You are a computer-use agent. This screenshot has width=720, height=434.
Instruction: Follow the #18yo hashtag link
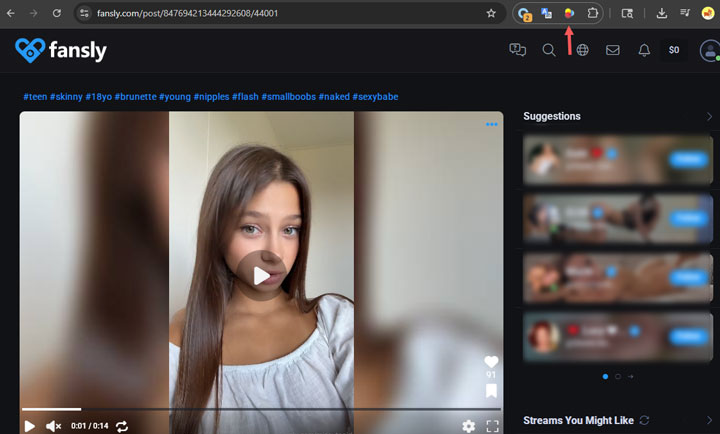99,97
